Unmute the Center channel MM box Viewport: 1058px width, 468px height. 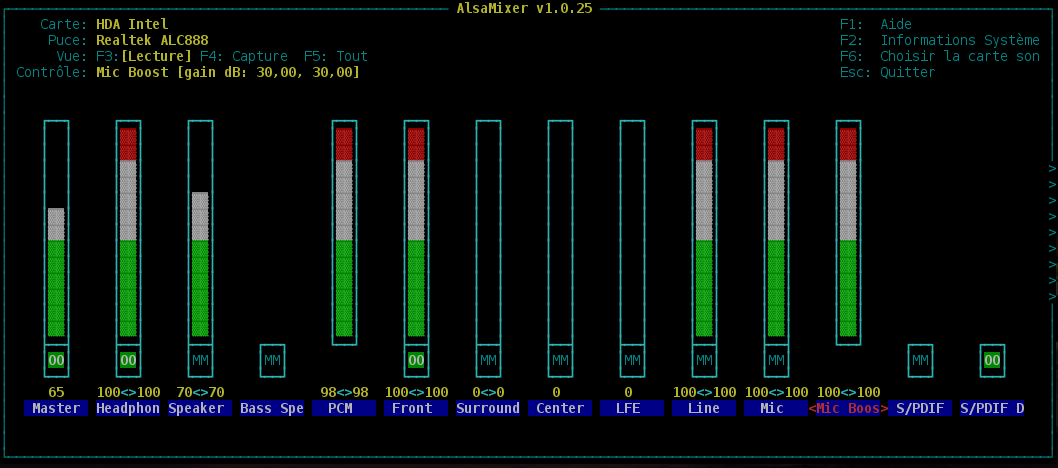click(x=560, y=360)
